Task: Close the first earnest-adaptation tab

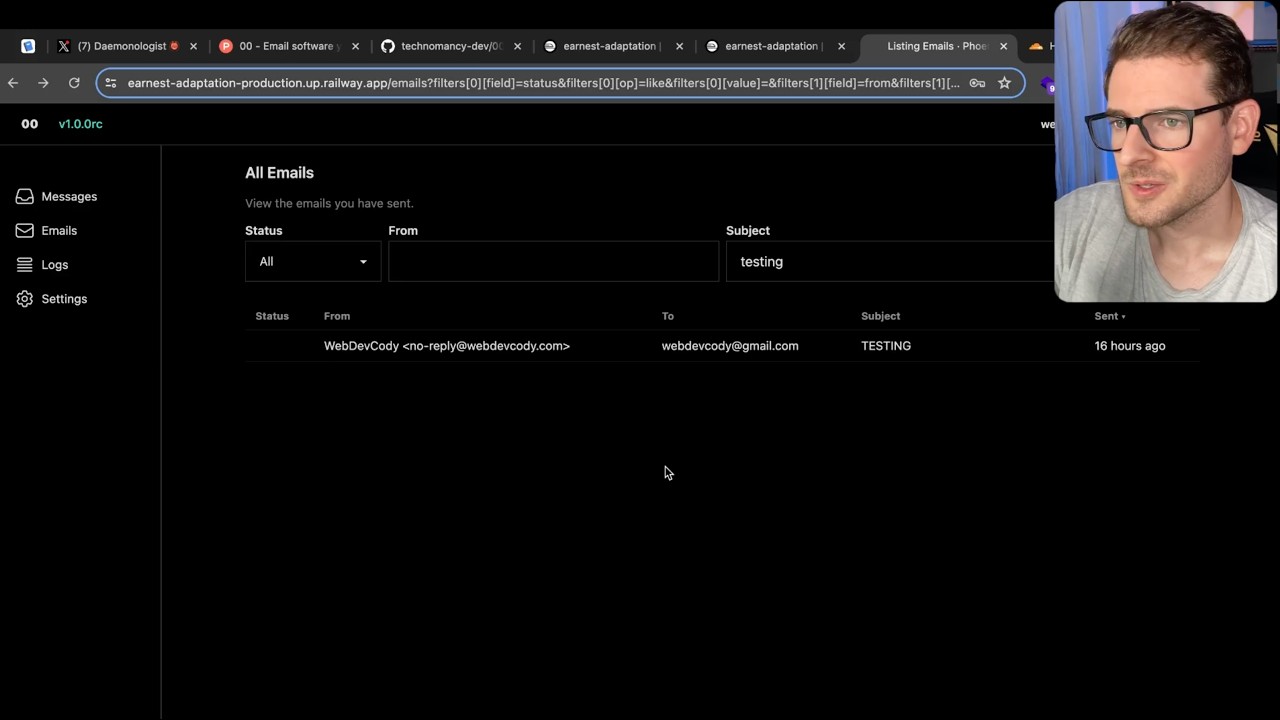Action: click(x=680, y=46)
